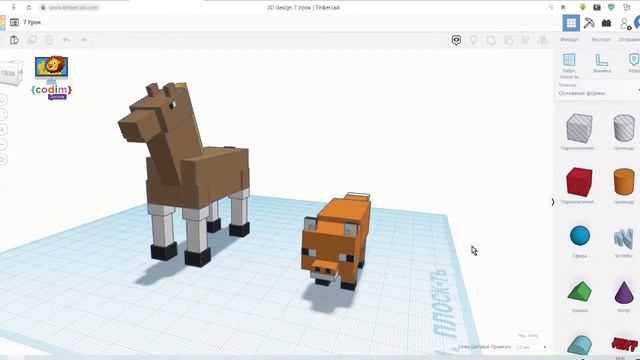The width and height of the screenshot is (640, 360).
Task: Pick the orange cylinder shape
Action: [x=624, y=182]
